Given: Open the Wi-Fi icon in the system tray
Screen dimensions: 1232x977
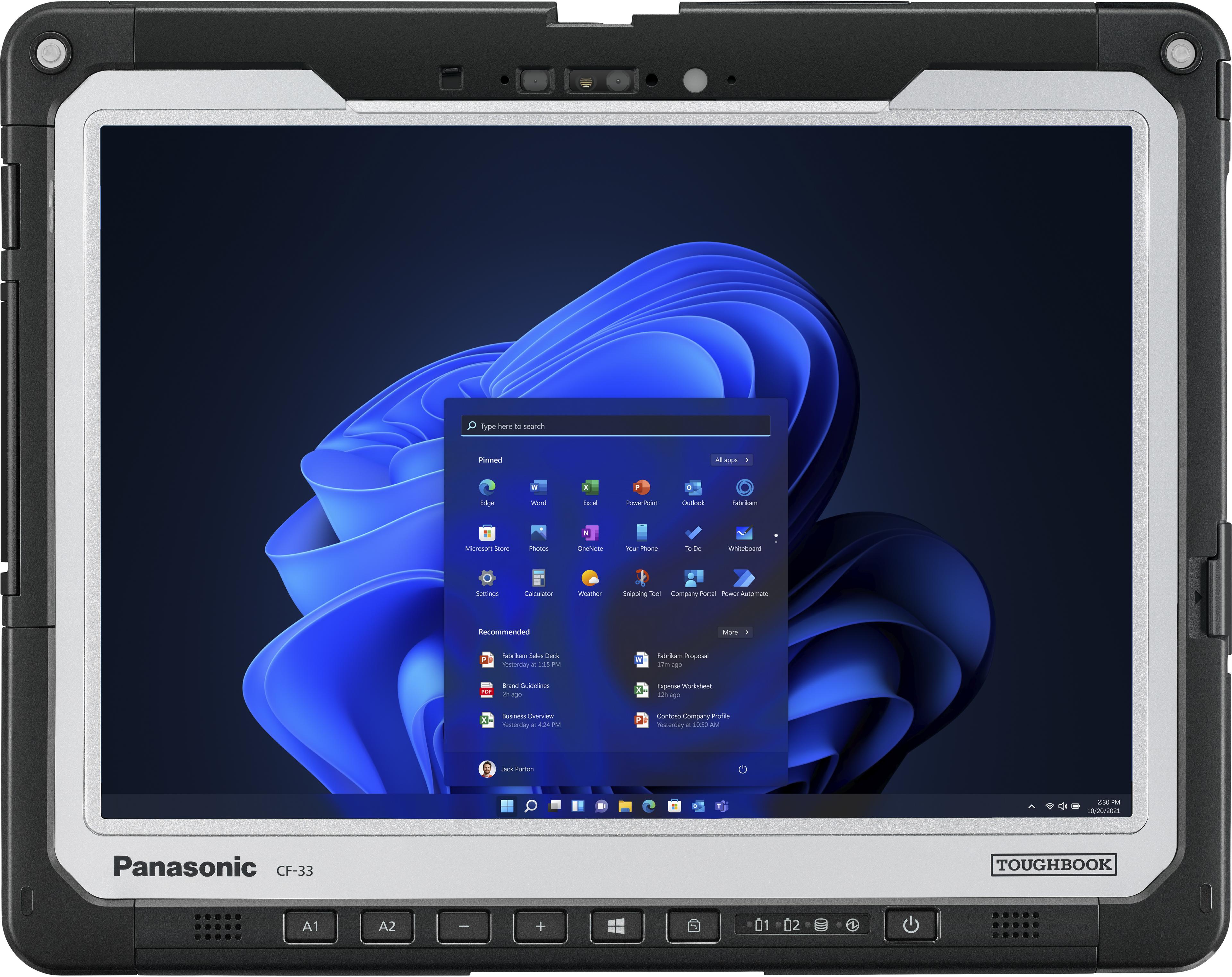Looking at the screenshot, I should click(1050, 807).
